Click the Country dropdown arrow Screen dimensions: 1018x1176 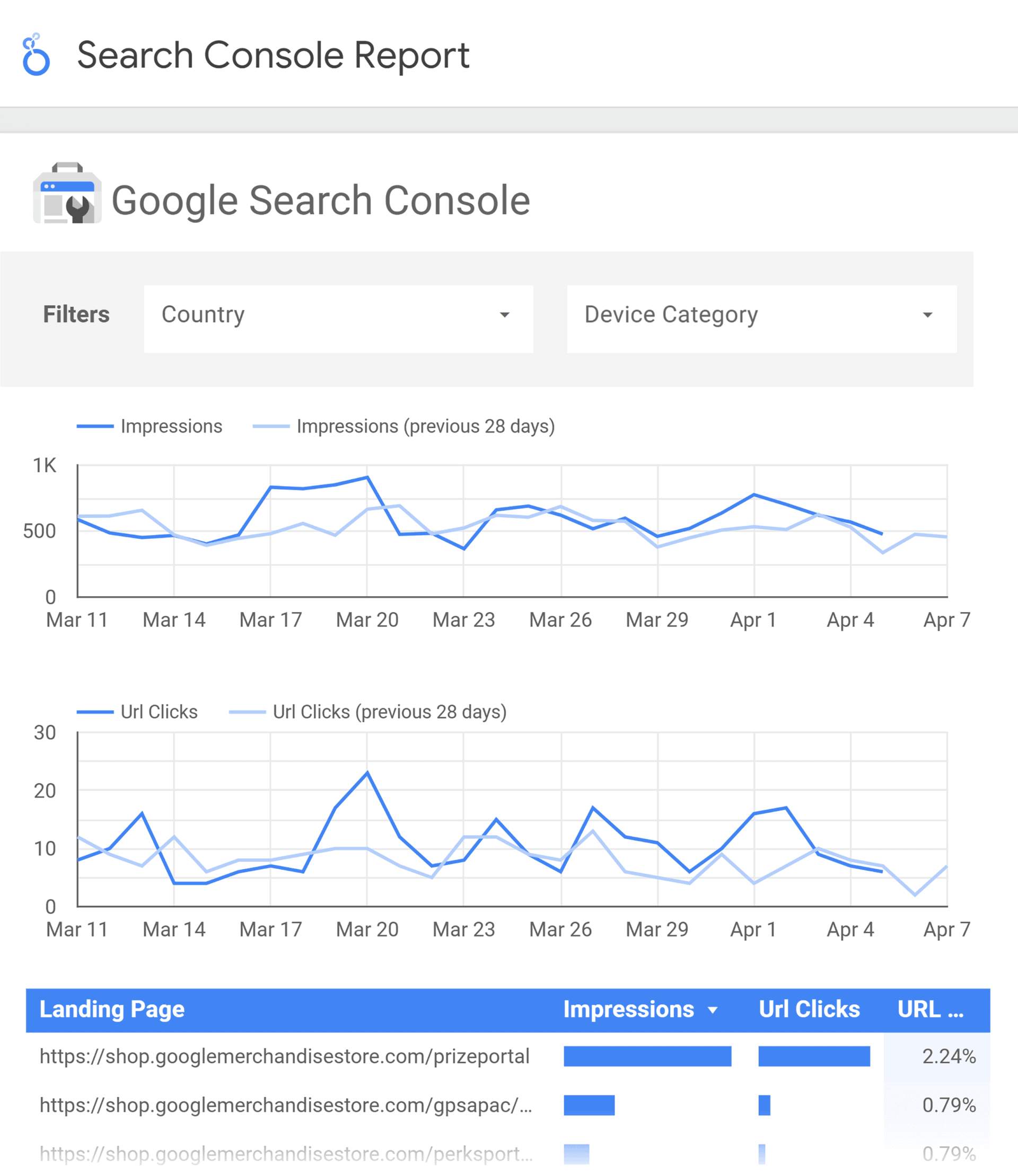[504, 315]
